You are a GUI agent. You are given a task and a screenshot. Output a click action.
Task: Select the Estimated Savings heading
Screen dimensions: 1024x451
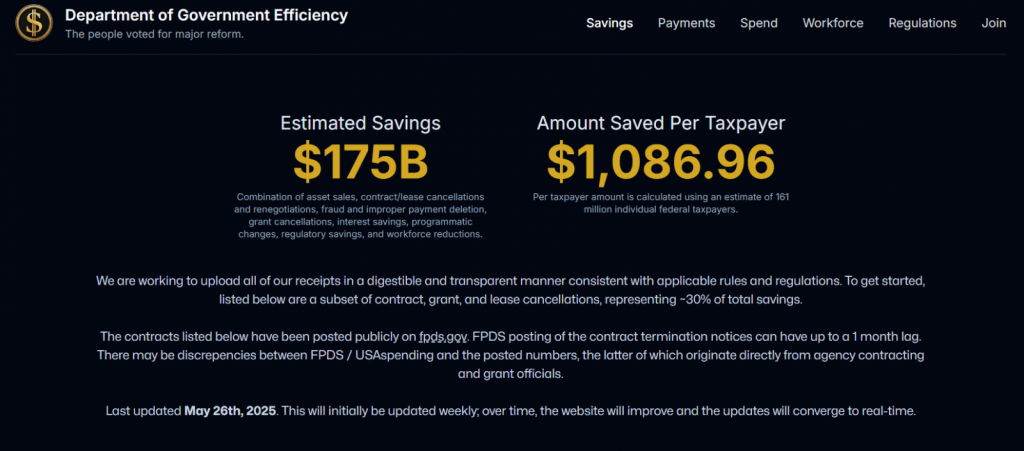(360, 123)
